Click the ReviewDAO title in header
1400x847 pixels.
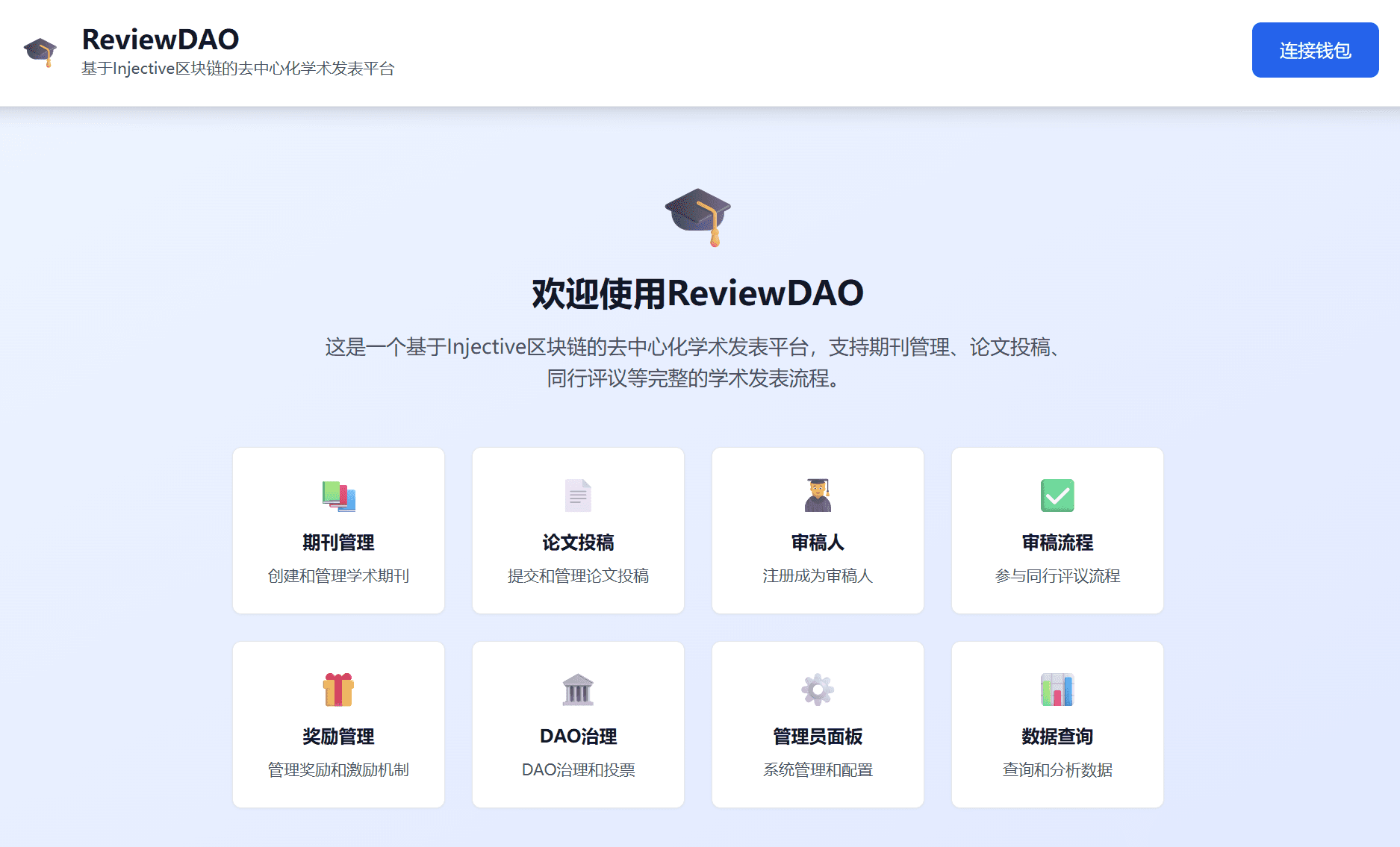161,39
